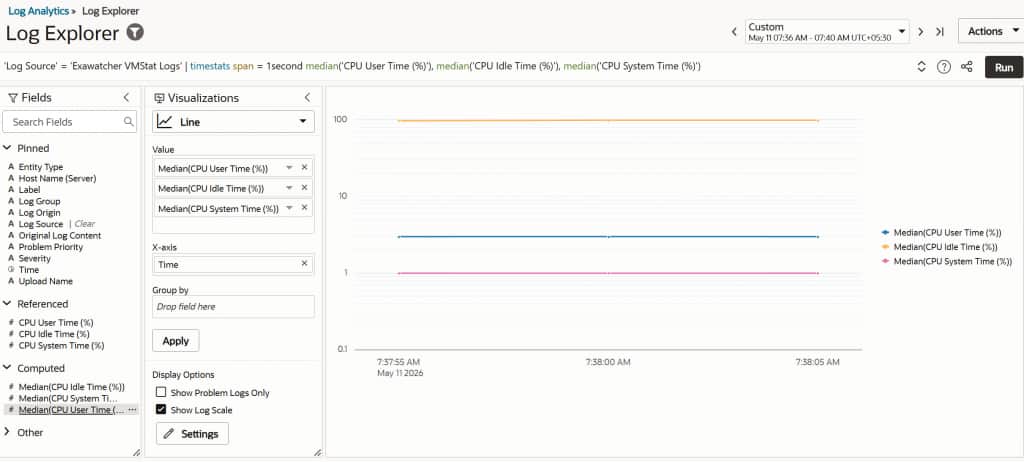The height and width of the screenshot is (462, 1024).
Task: Enable Show Problem Logs Only checkbox
Action: click(161, 393)
